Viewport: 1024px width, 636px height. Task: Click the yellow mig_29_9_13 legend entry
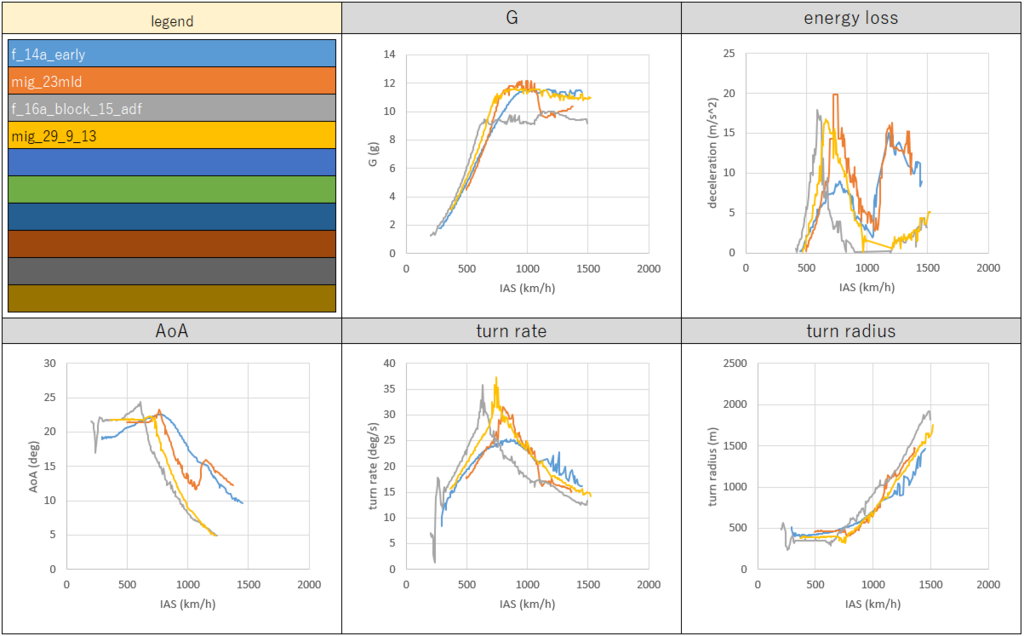pyautogui.click(x=171, y=135)
